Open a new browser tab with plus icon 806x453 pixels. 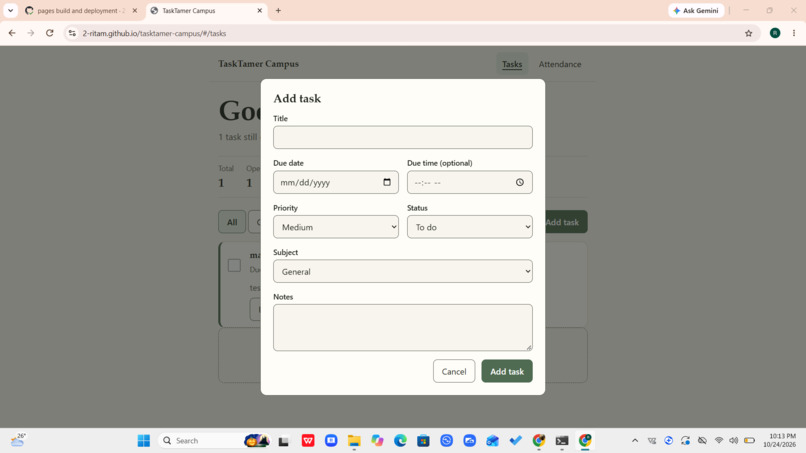point(278,10)
